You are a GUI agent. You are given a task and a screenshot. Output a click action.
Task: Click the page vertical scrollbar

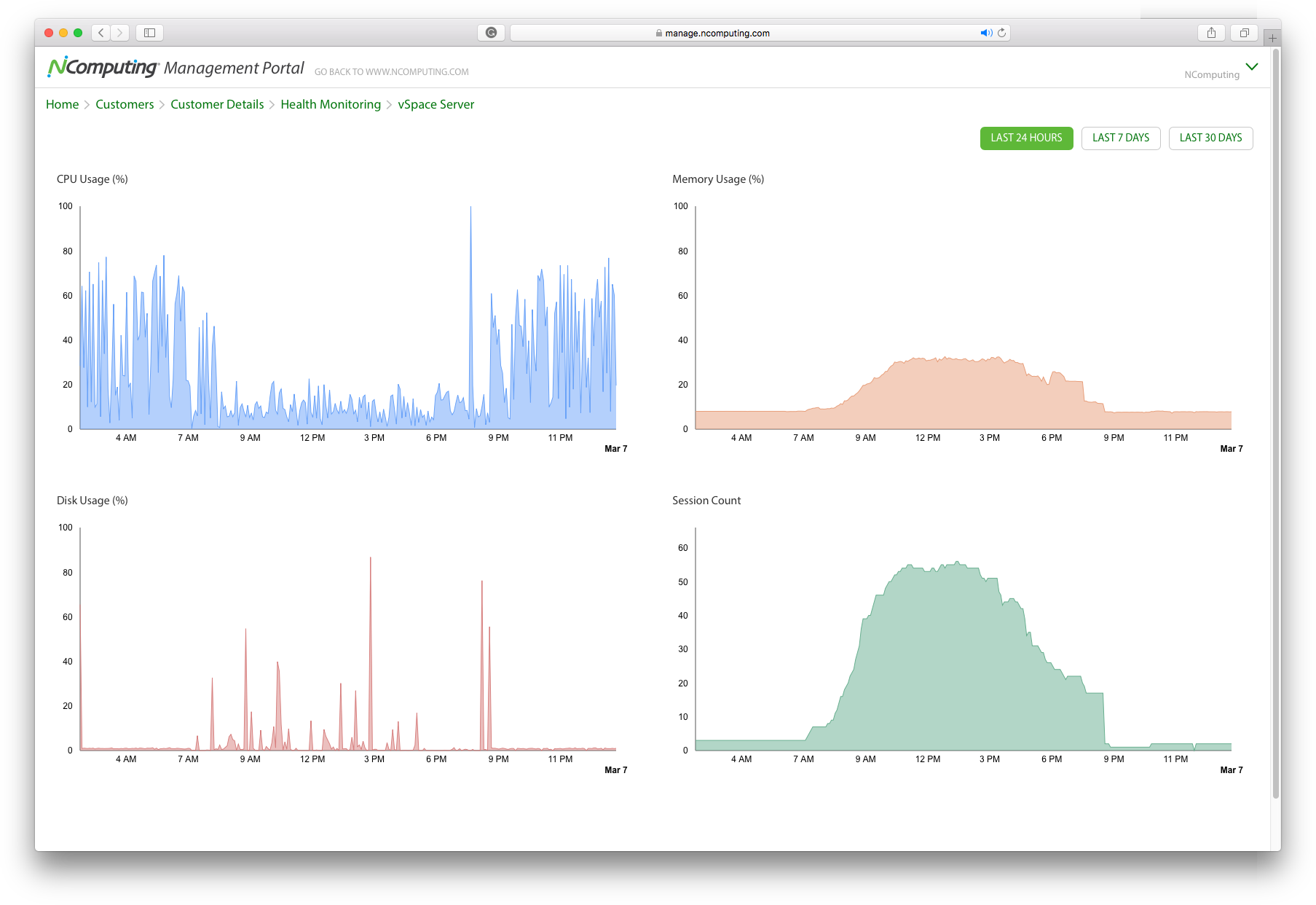pos(1275,423)
